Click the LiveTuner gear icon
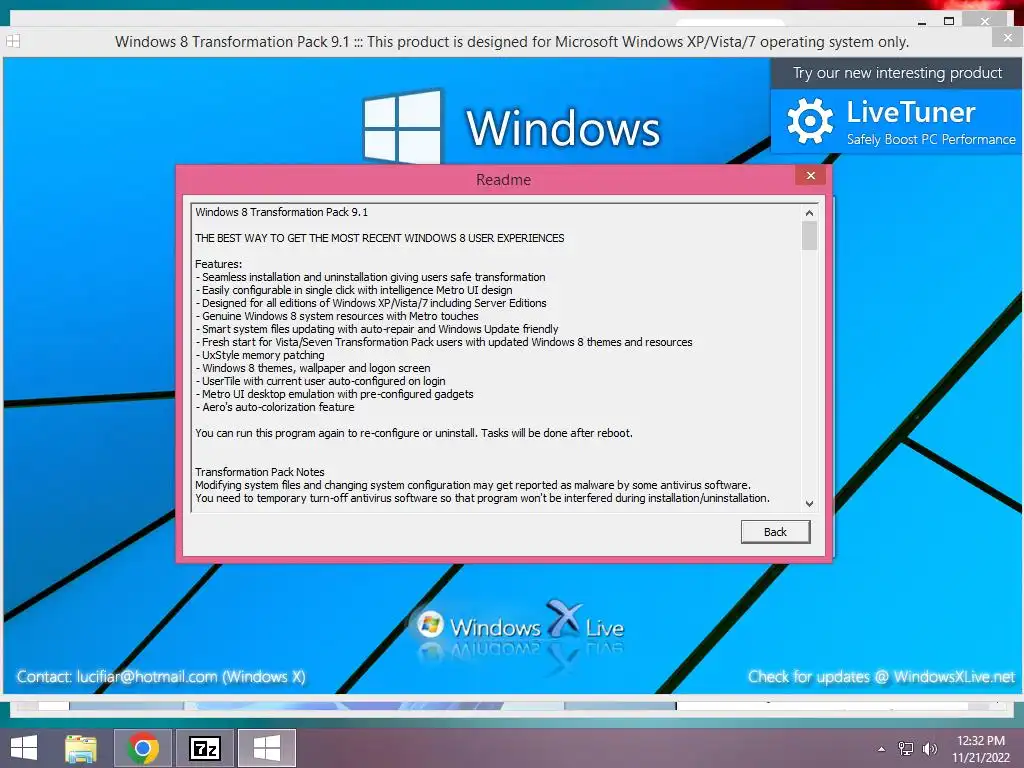This screenshot has width=1024, height=768. [810, 121]
